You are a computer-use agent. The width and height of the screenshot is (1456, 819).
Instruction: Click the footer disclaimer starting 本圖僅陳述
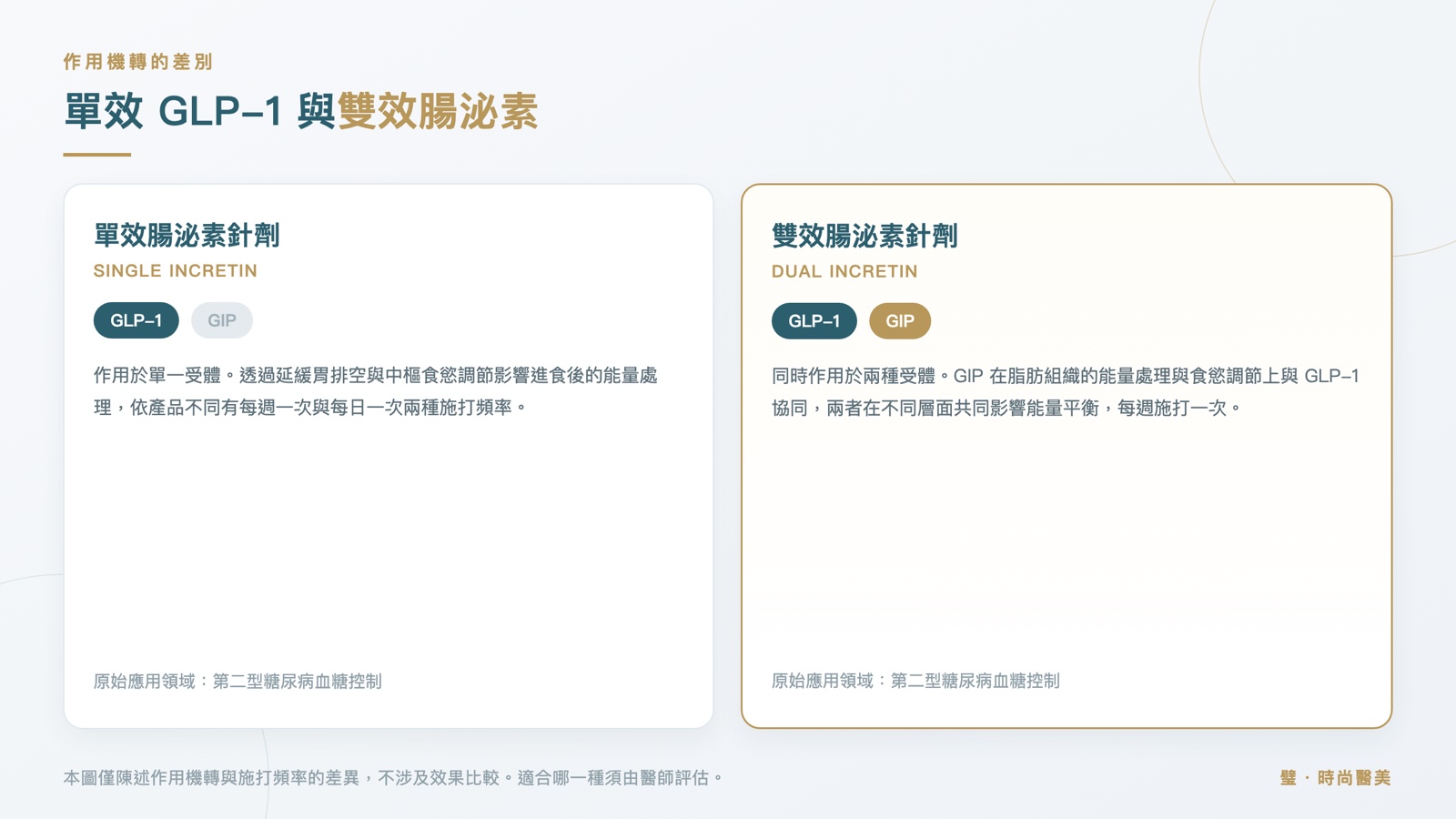tap(393, 778)
